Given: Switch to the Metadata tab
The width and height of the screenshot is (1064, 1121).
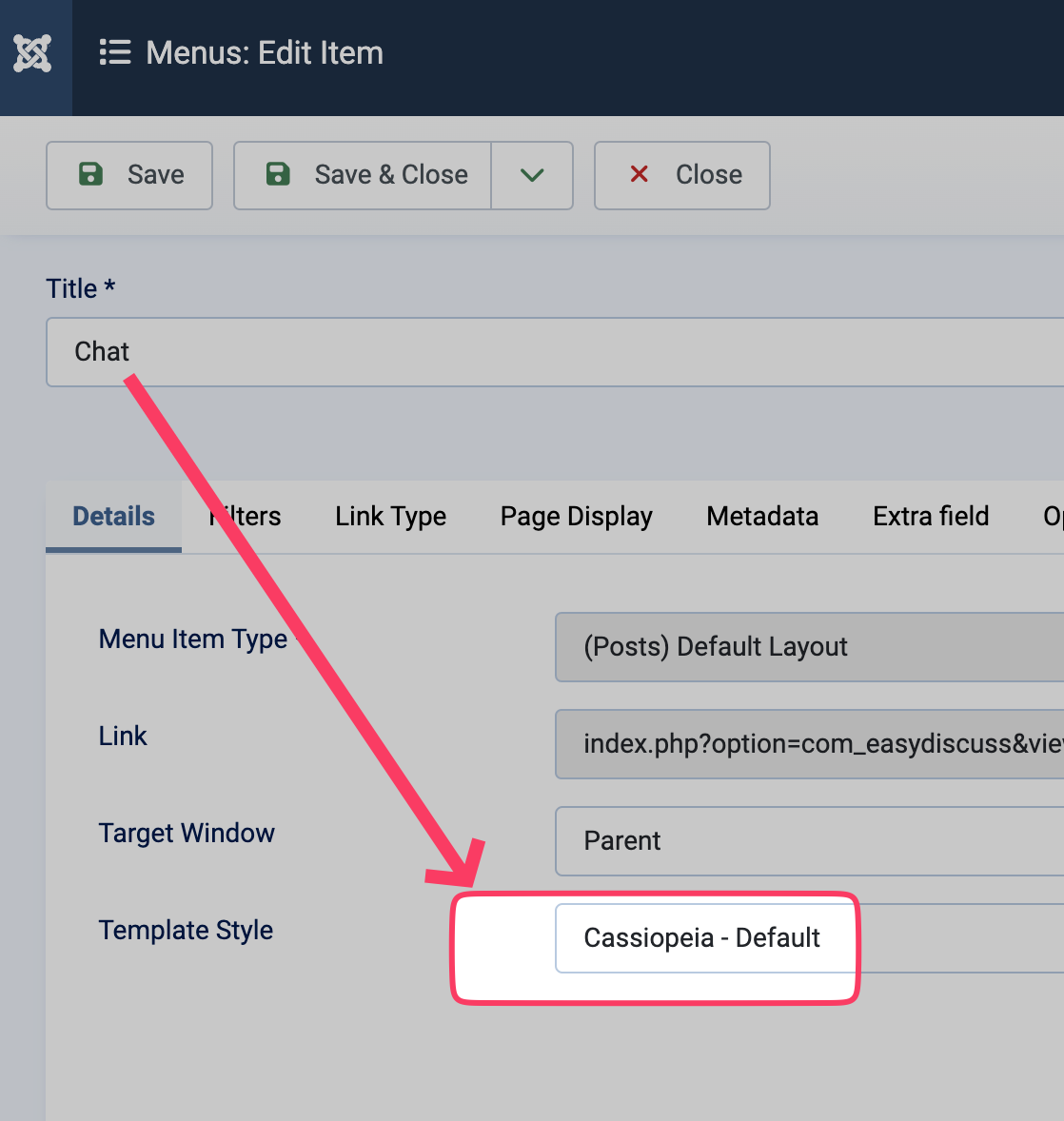Looking at the screenshot, I should tap(762, 517).
